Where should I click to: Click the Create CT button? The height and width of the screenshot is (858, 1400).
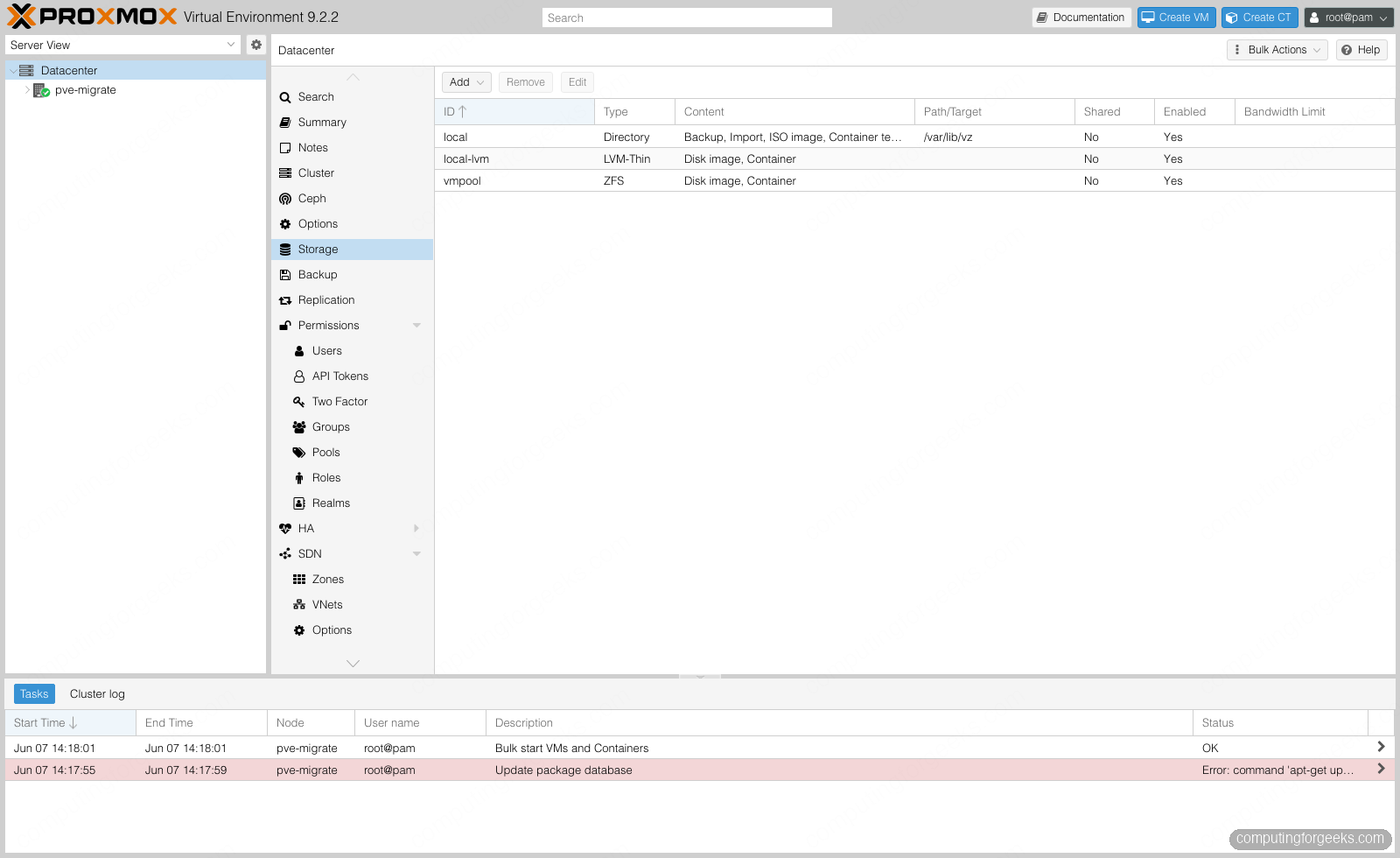1259,18
